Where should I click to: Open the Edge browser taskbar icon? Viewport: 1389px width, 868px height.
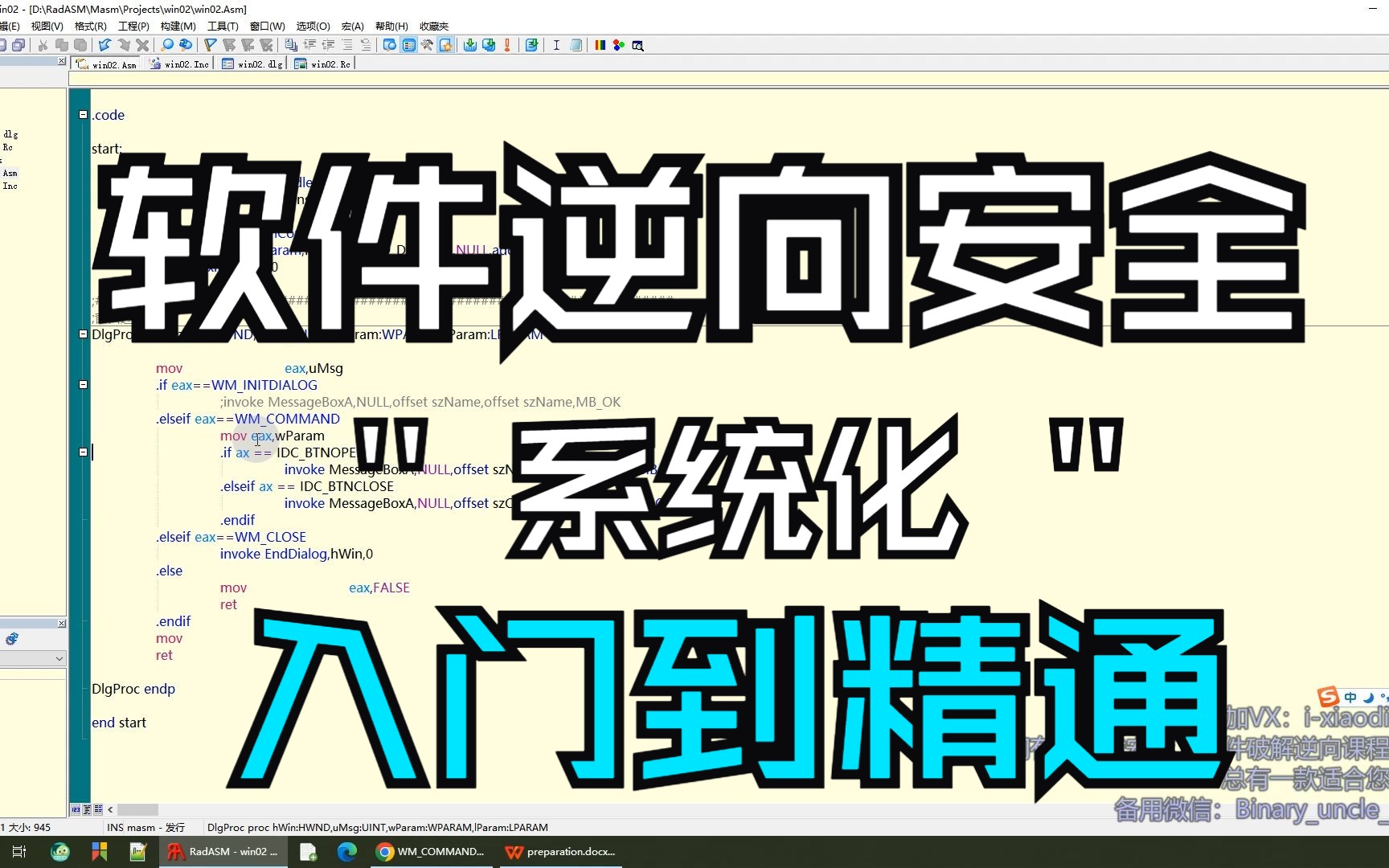tap(347, 851)
